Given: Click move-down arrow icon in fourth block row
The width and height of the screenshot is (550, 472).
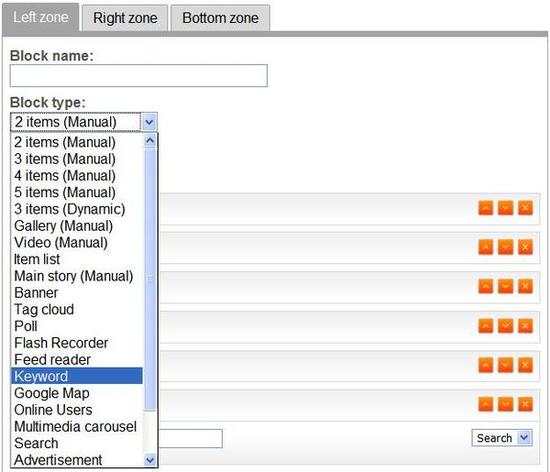Looking at the screenshot, I should pyautogui.click(x=505, y=326).
